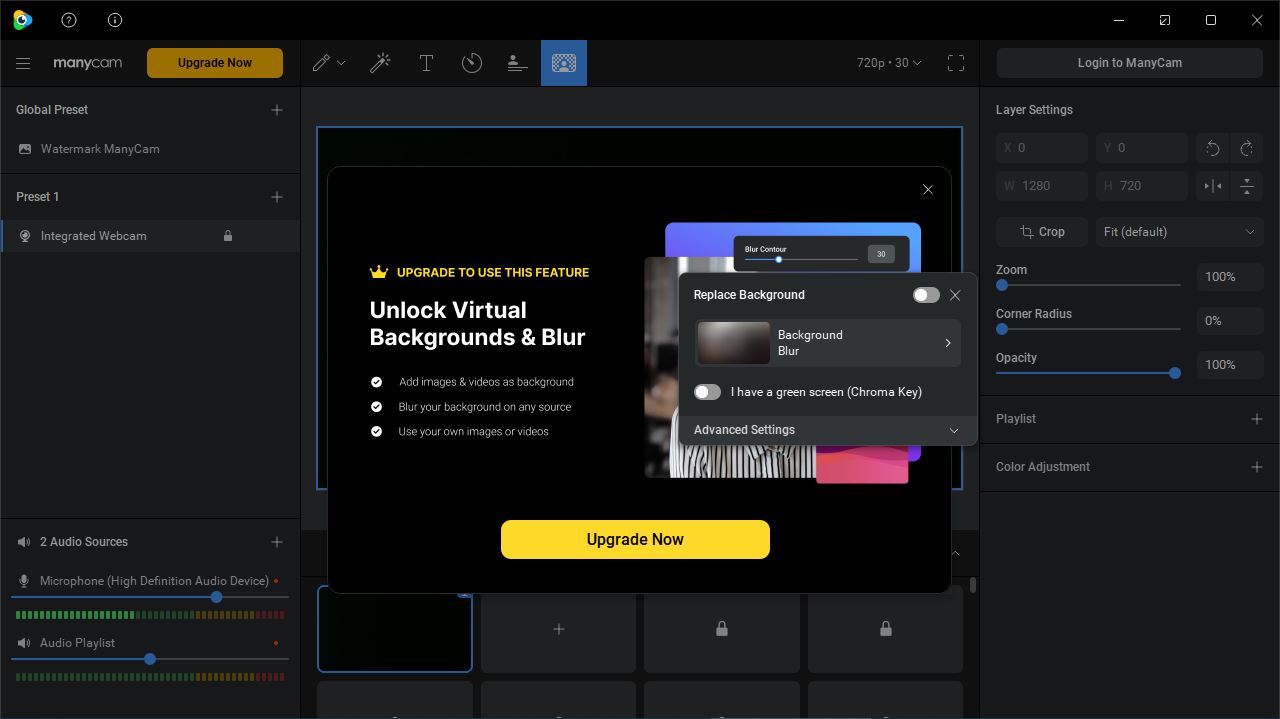Click the Background Blur preview thumbnail

(x=734, y=343)
